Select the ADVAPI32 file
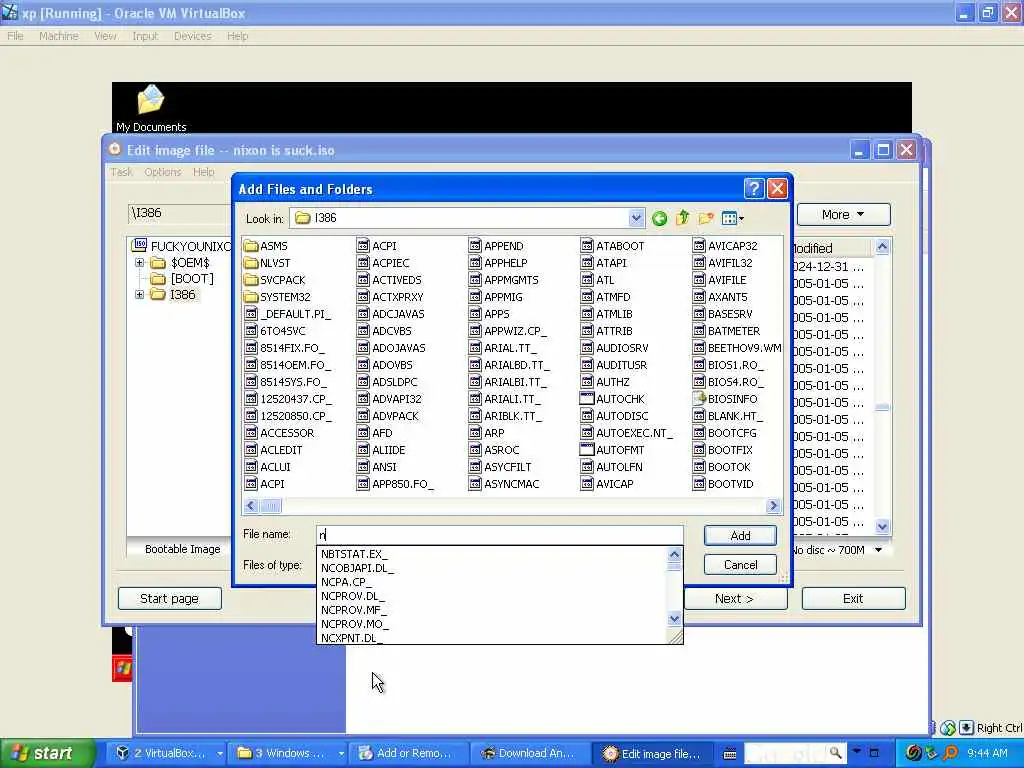 tap(389, 399)
